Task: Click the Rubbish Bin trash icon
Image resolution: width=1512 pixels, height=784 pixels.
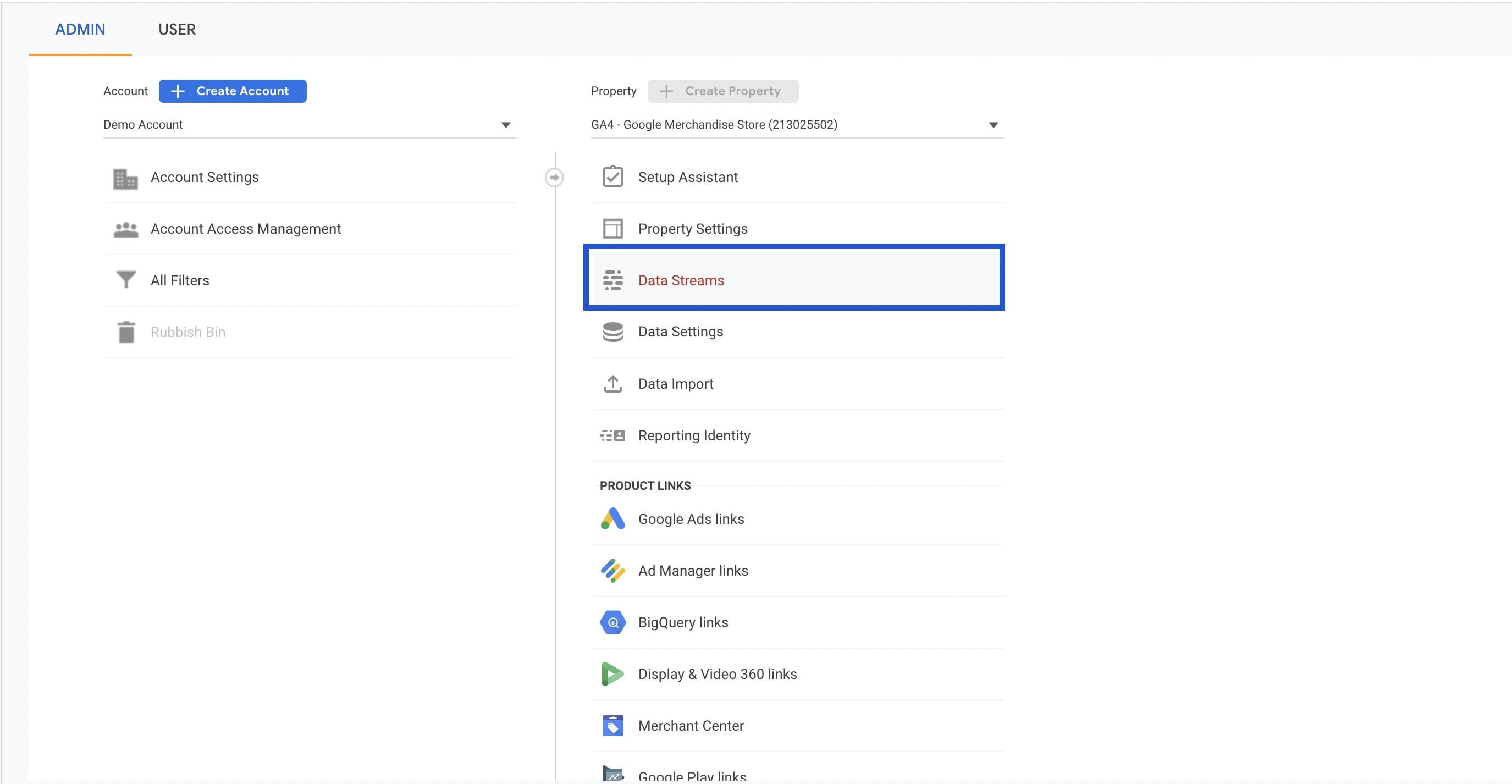Action: [x=125, y=332]
